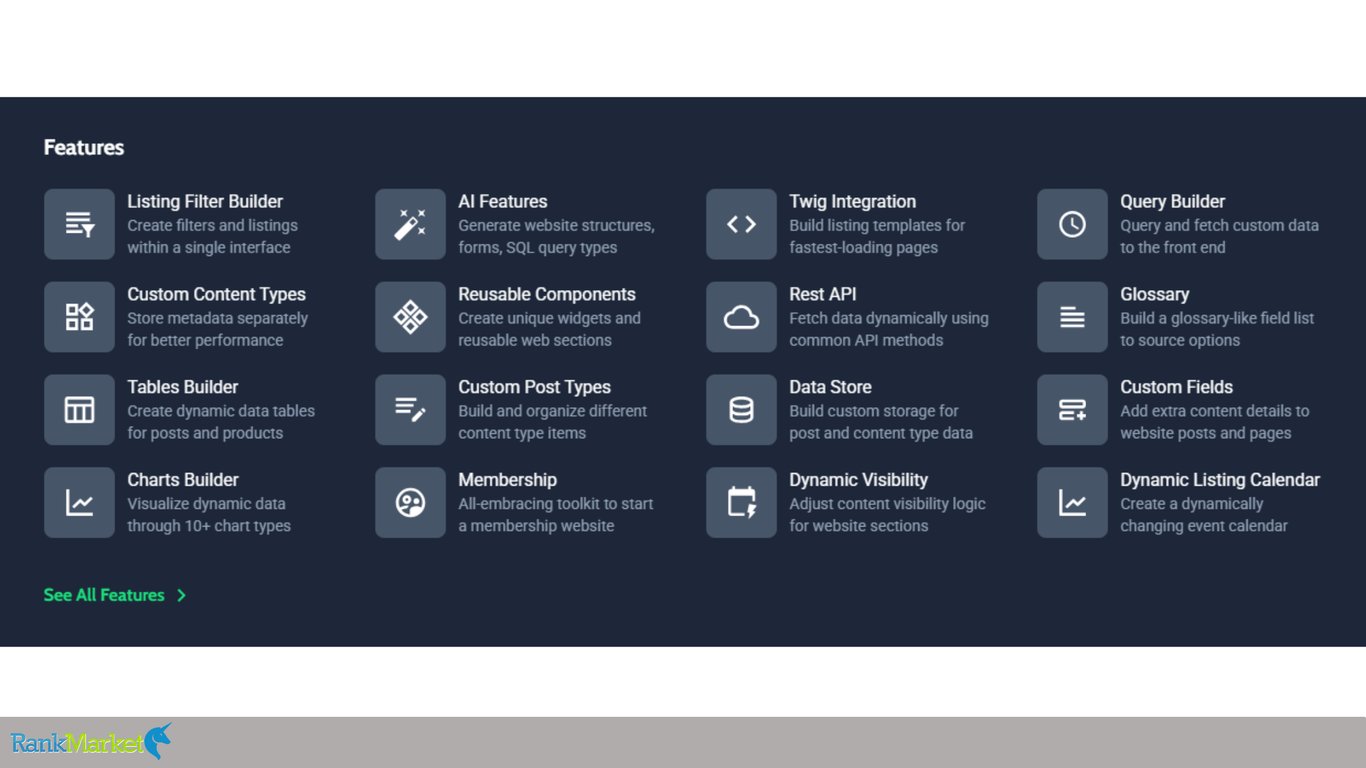Open the Dynamic Listing Calendar title link
Viewport: 1366px width, 768px height.
tap(1220, 480)
